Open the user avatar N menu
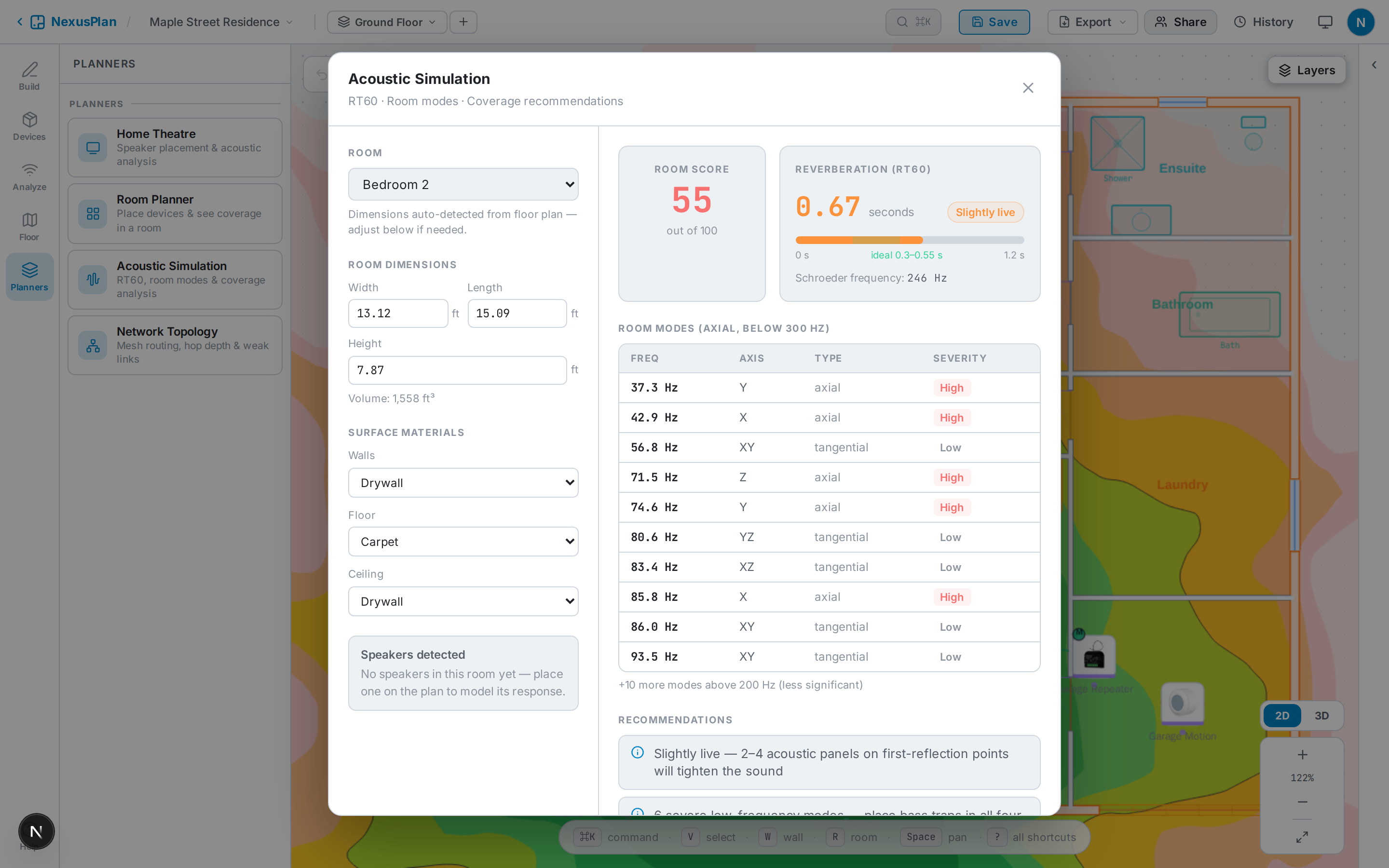The height and width of the screenshot is (868, 1389). pyautogui.click(x=1360, y=22)
